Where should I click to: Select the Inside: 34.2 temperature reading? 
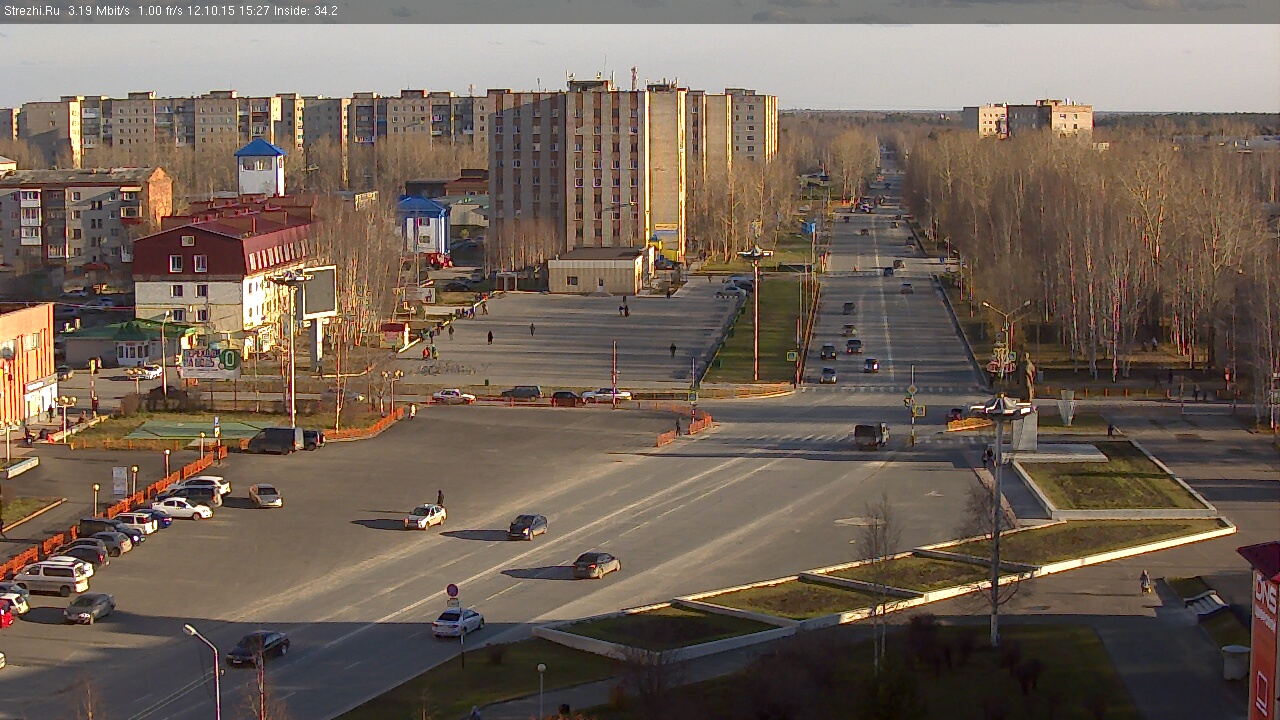[307, 11]
